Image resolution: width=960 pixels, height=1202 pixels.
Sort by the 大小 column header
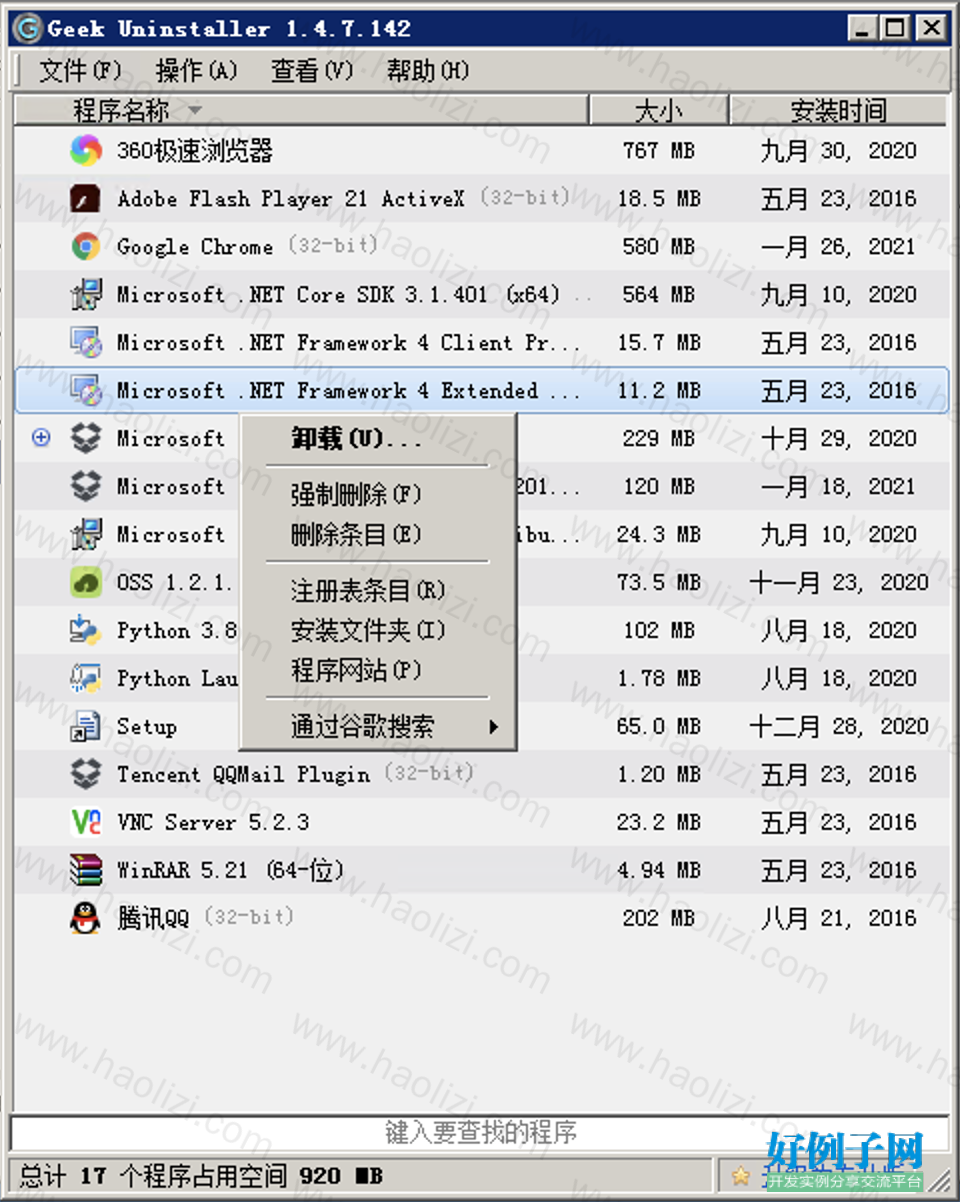point(659,110)
